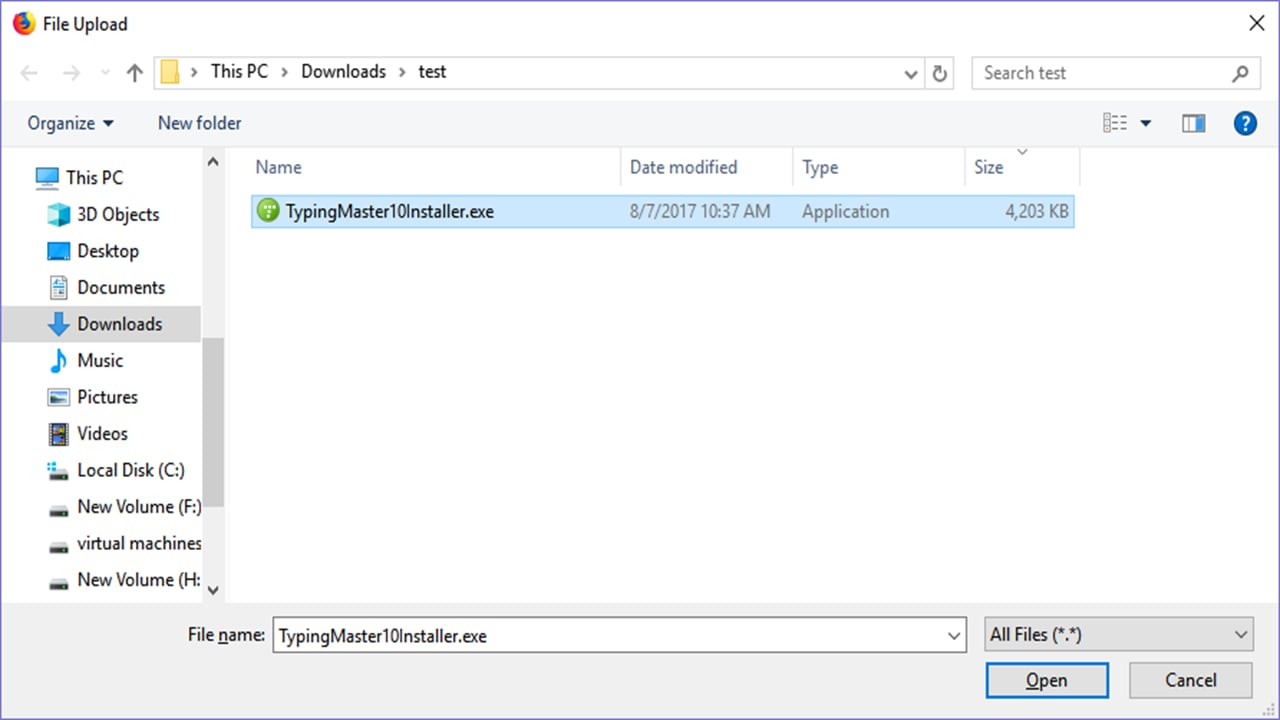1280x720 pixels.
Task: Click the search magnifier icon
Action: click(1240, 73)
